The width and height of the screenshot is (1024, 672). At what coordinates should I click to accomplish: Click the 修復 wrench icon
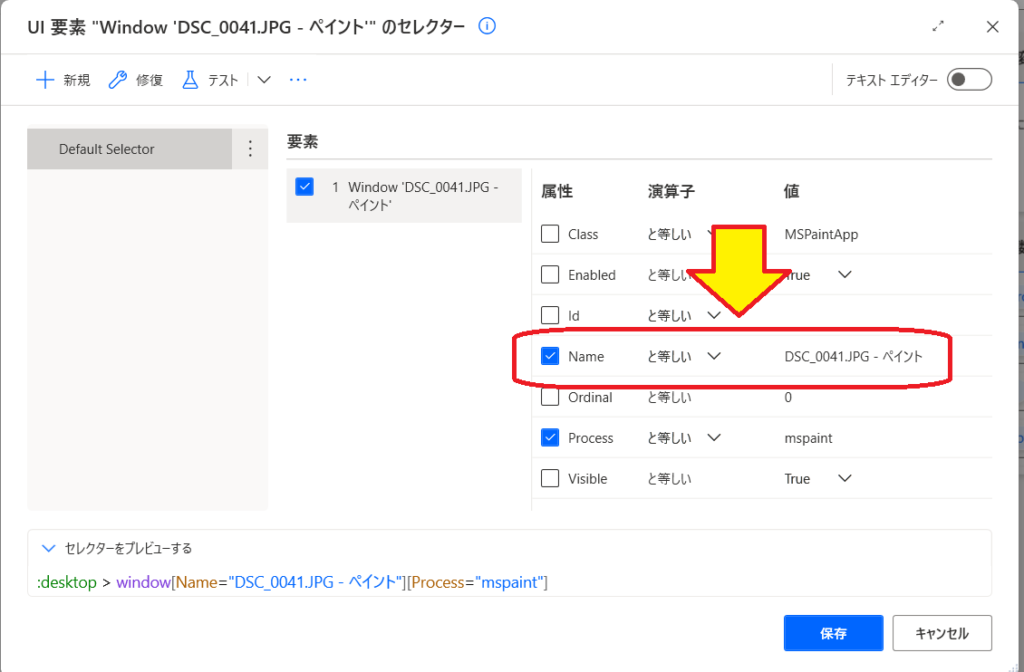(118, 80)
